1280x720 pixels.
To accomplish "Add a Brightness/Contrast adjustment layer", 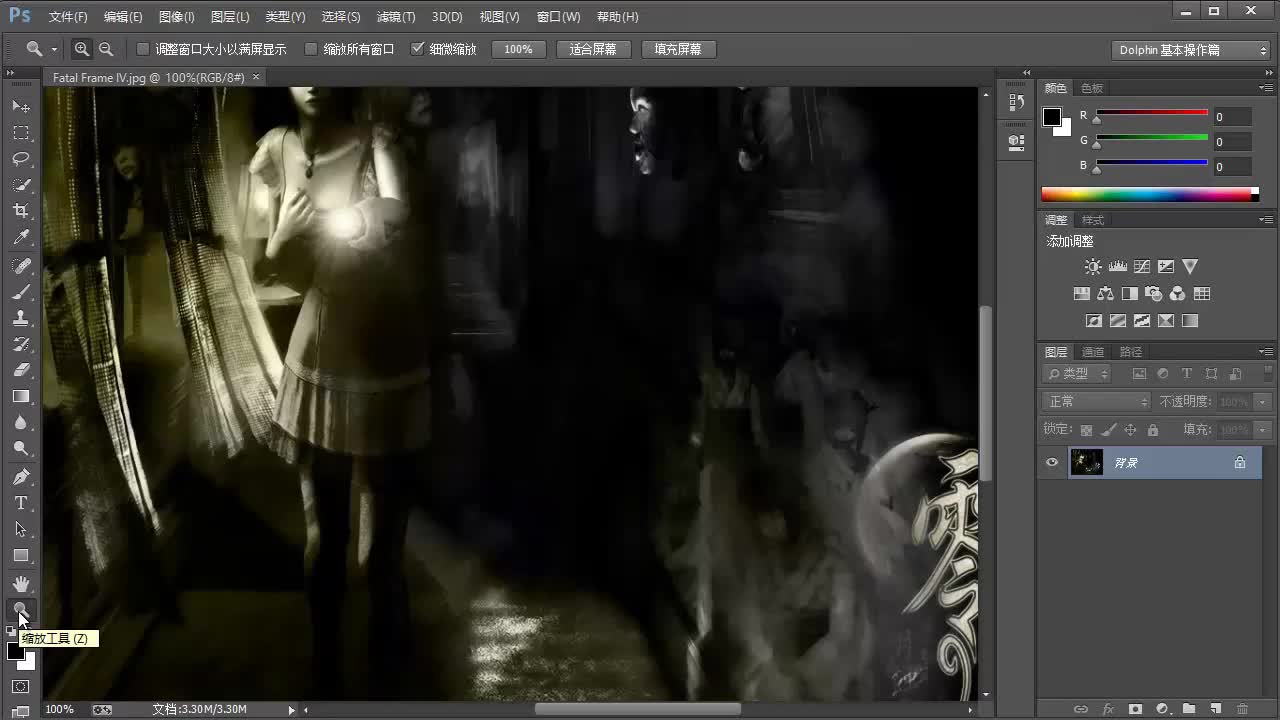I will click(x=1093, y=266).
